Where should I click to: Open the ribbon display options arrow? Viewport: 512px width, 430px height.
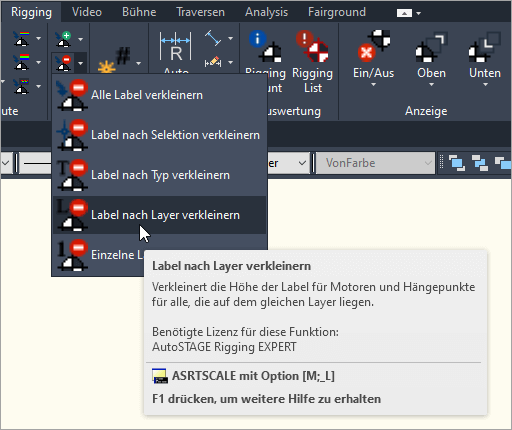click(x=419, y=13)
